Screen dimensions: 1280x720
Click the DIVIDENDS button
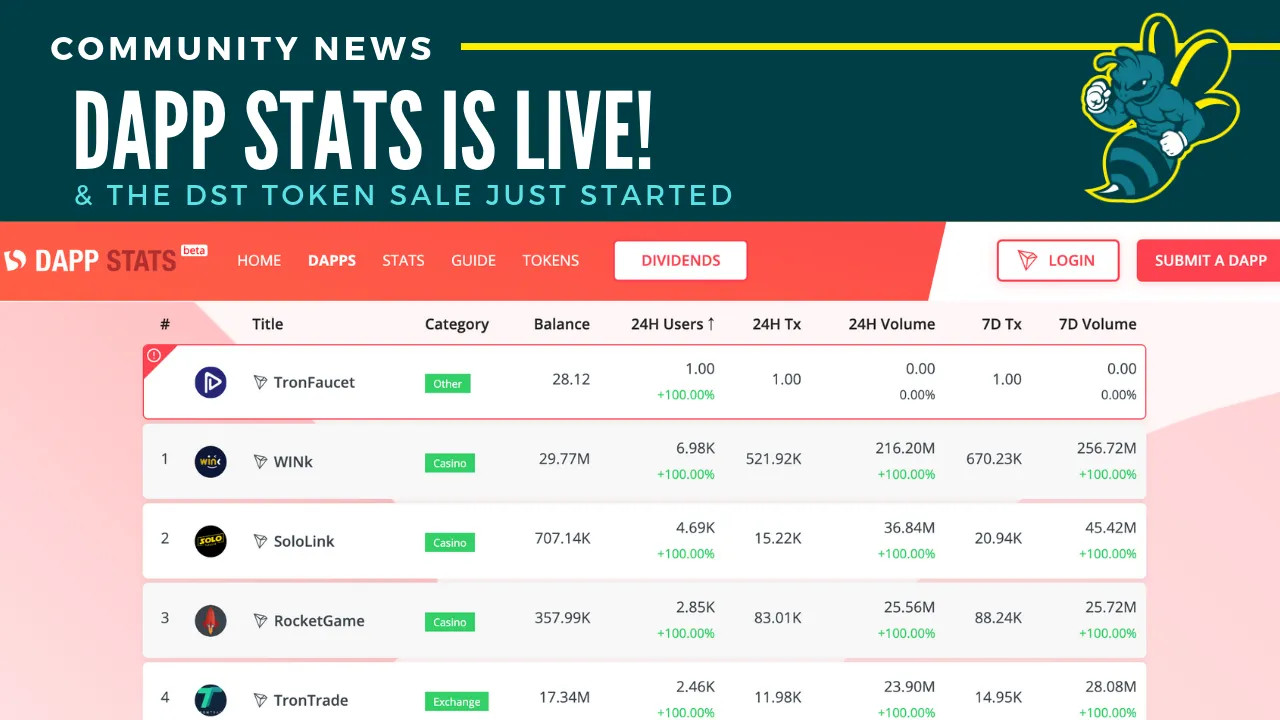point(680,260)
